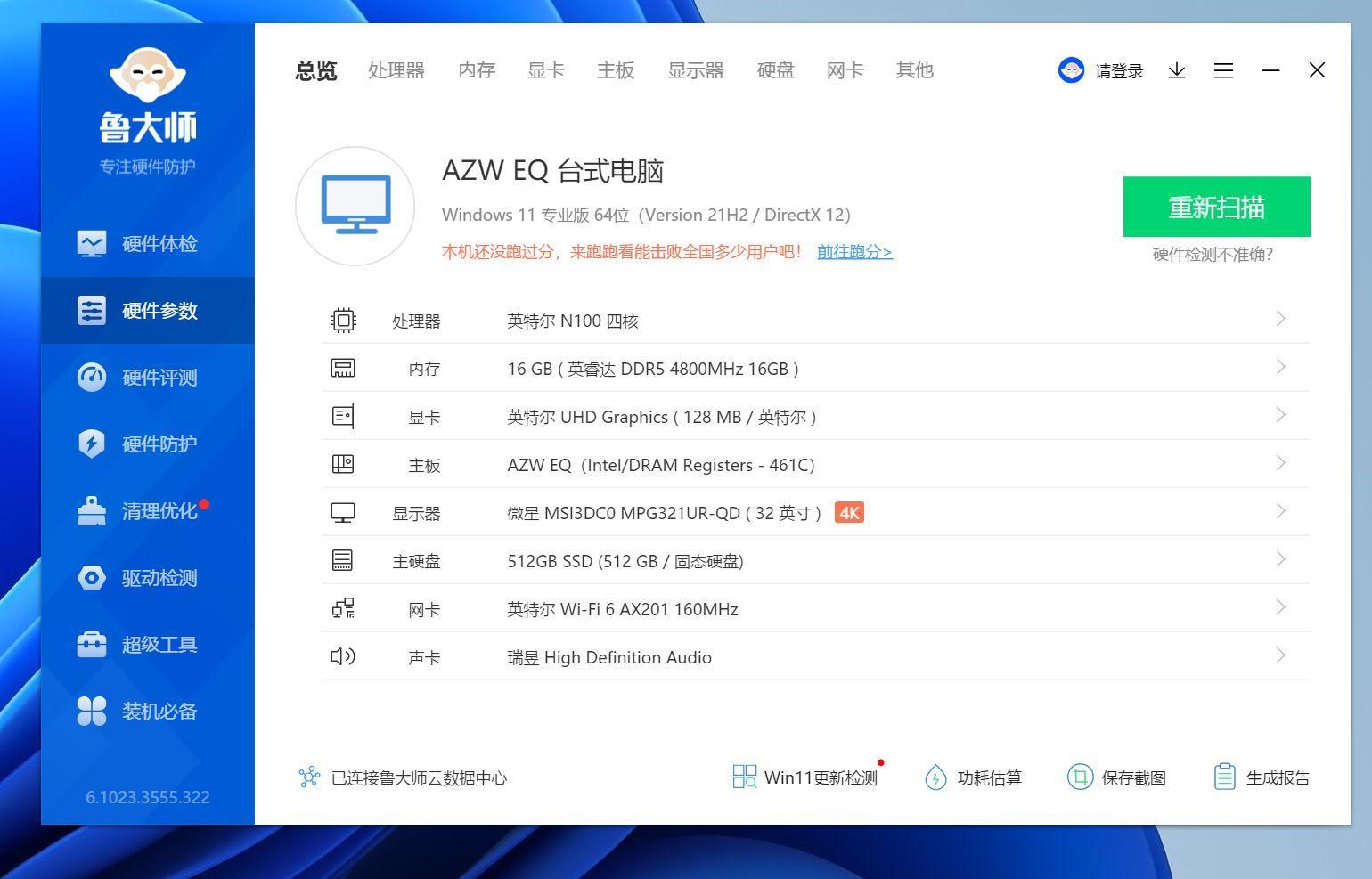Expand the 显卡 row chevron
1372x879 pixels.
coord(1281,415)
